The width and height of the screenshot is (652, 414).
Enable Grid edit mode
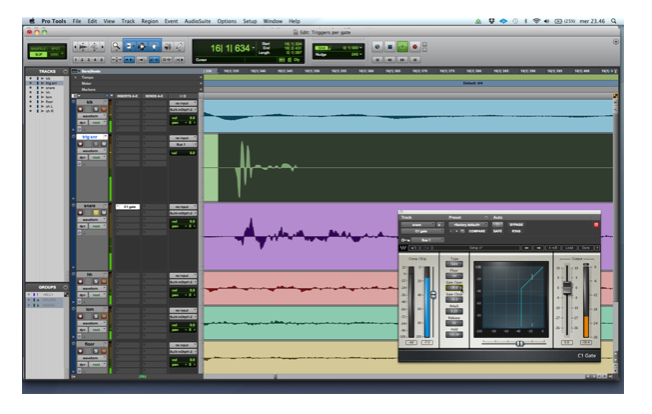pyautogui.click(x=56, y=54)
